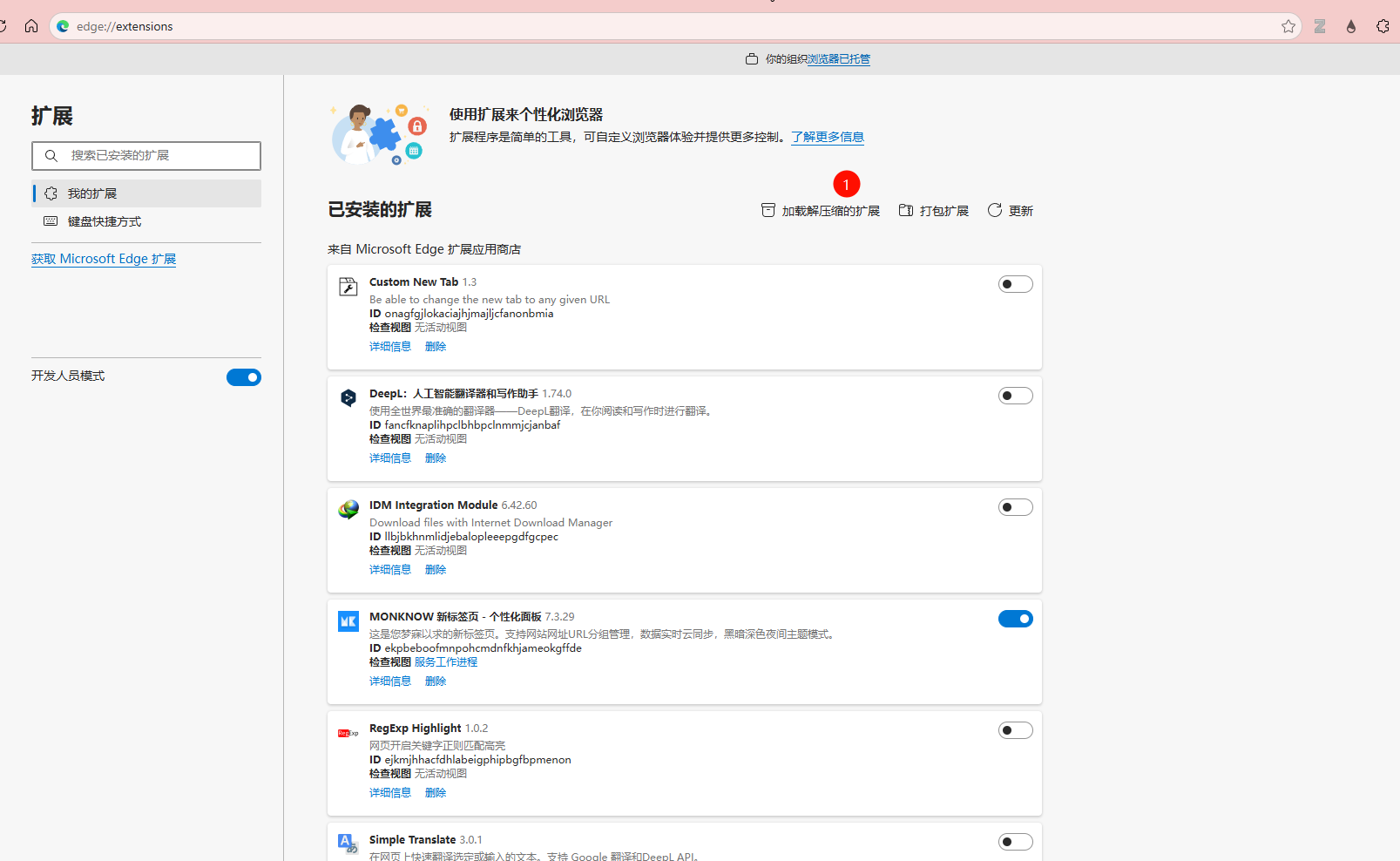Viewport: 1400px width, 861px height.
Task: Select 键盘快捷方式 in the sidebar
Action: click(105, 221)
